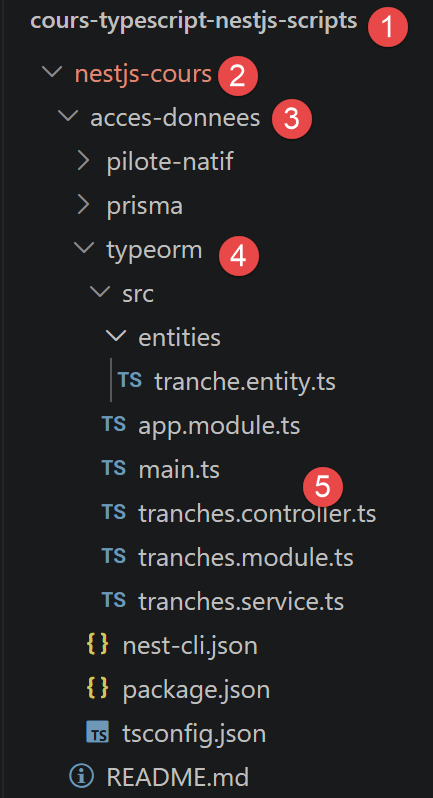Collapse the typeorm folder chevron
Viewport: 433px width, 798px height.
(x=83, y=248)
